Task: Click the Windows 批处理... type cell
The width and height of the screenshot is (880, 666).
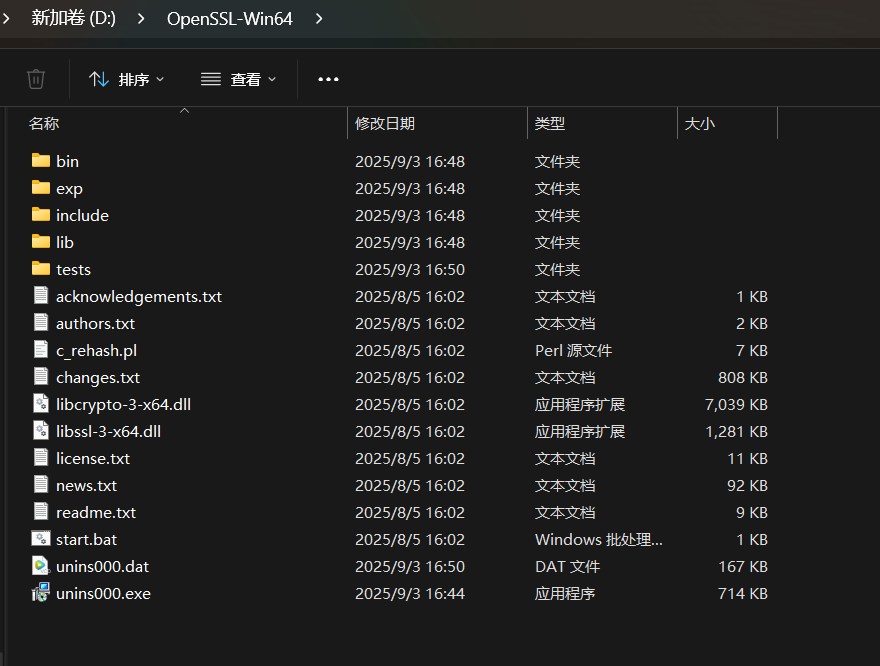Action: click(x=598, y=539)
